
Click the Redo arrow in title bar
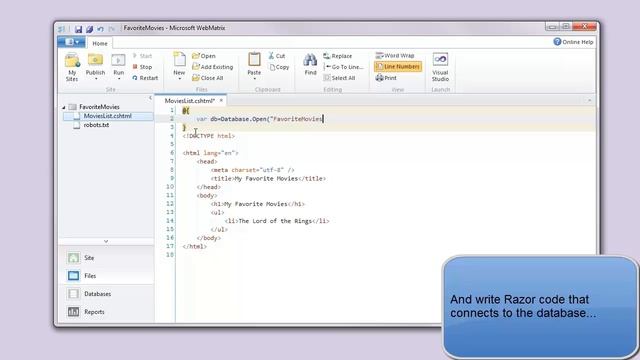point(111,29)
